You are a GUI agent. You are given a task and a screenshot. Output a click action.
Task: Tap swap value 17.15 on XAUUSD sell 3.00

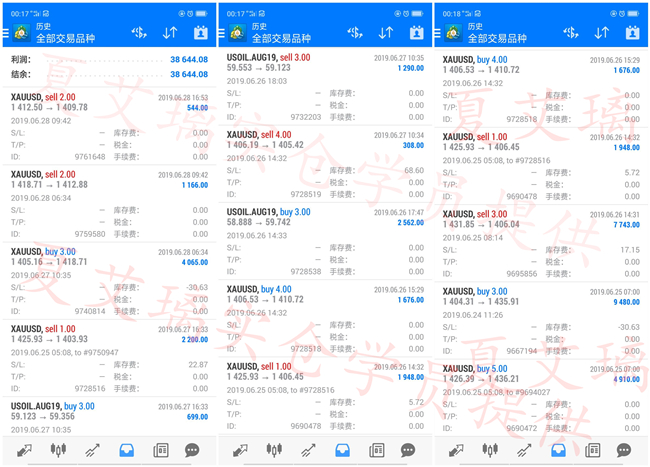pyautogui.click(x=630, y=250)
